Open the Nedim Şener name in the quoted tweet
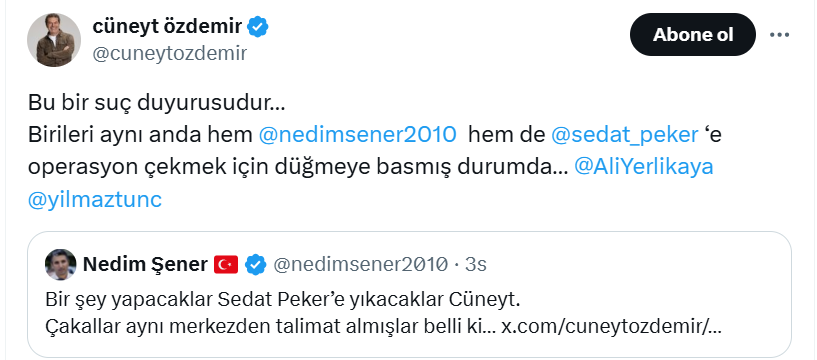Screen dimensions: 817x360 tap(145, 265)
